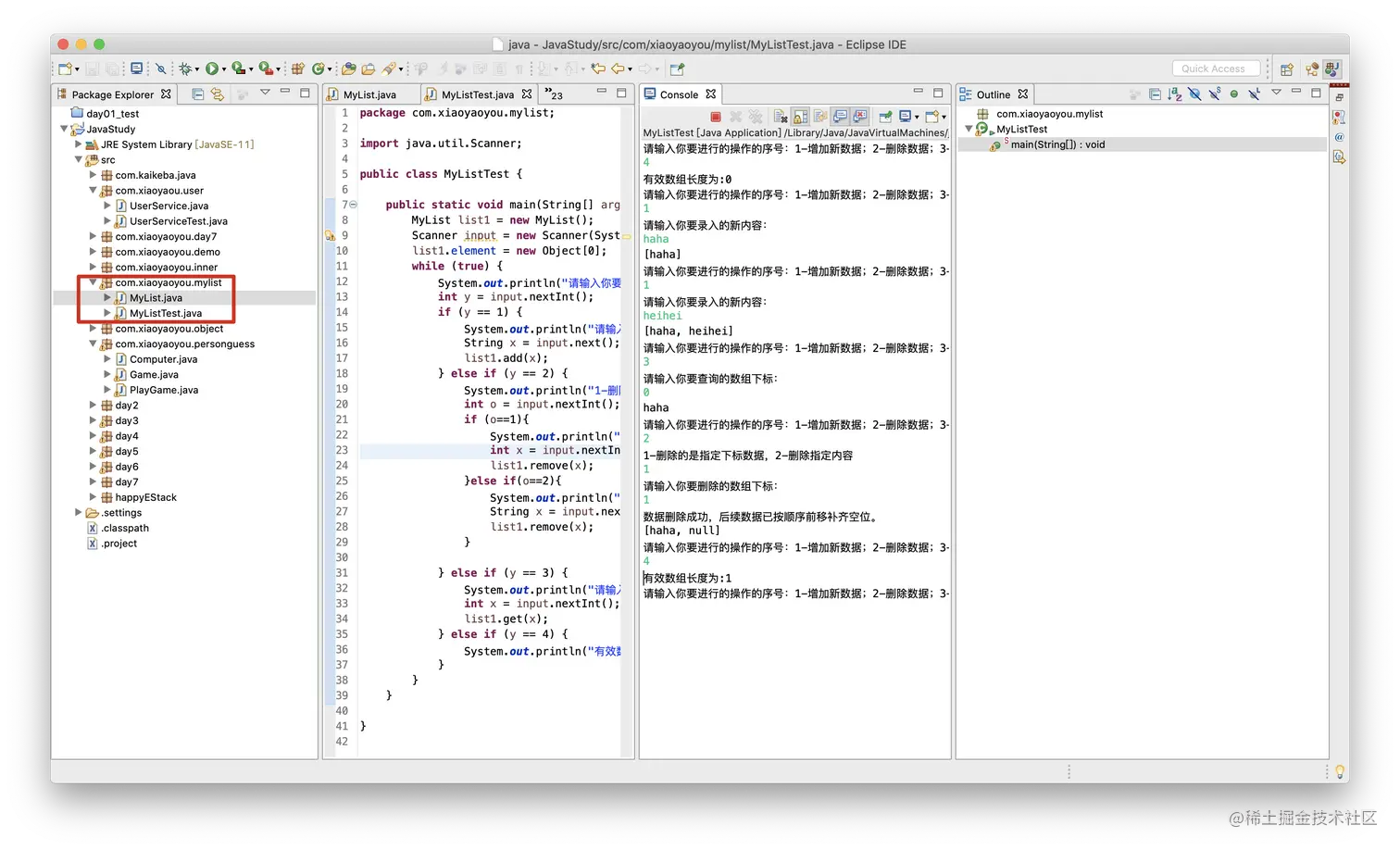Click the Open Console monitor toolbar icon
This screenshot has height=850, width=1400.
(x=137, y=69)
